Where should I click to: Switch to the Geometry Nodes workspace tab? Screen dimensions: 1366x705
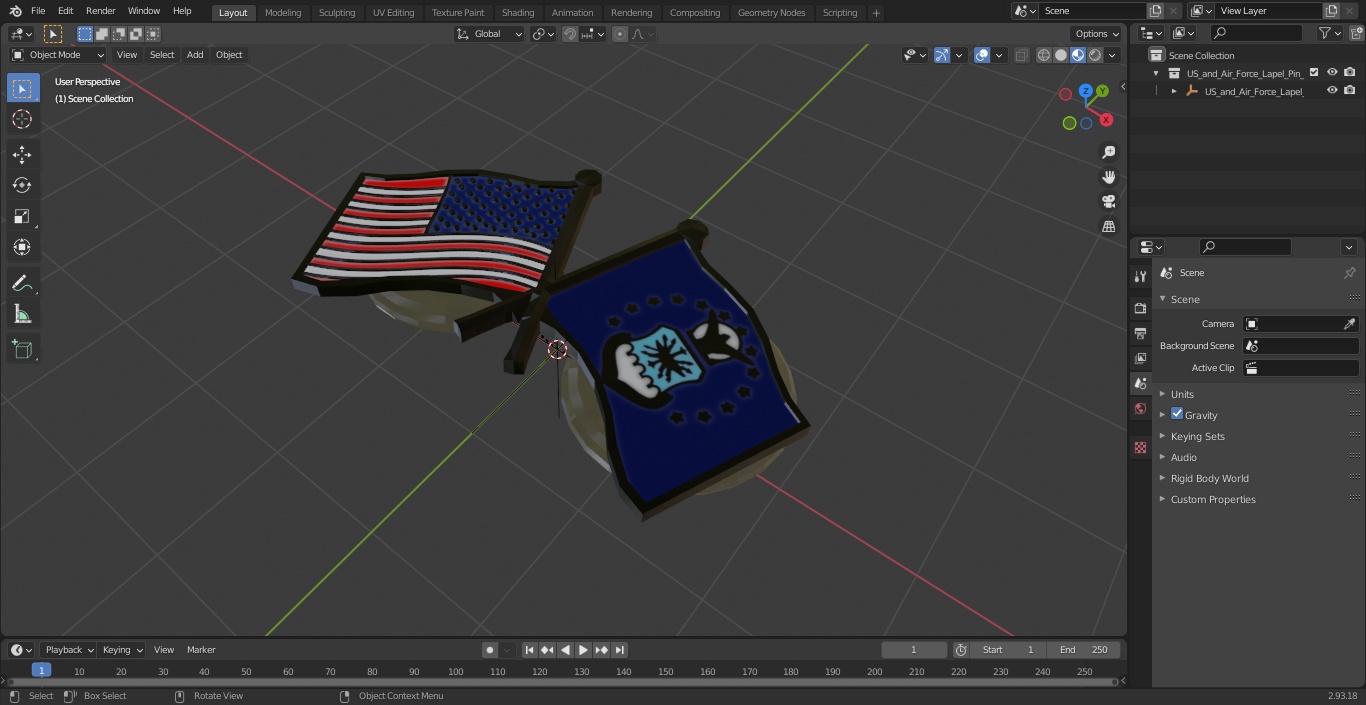(x=771, y=12)
